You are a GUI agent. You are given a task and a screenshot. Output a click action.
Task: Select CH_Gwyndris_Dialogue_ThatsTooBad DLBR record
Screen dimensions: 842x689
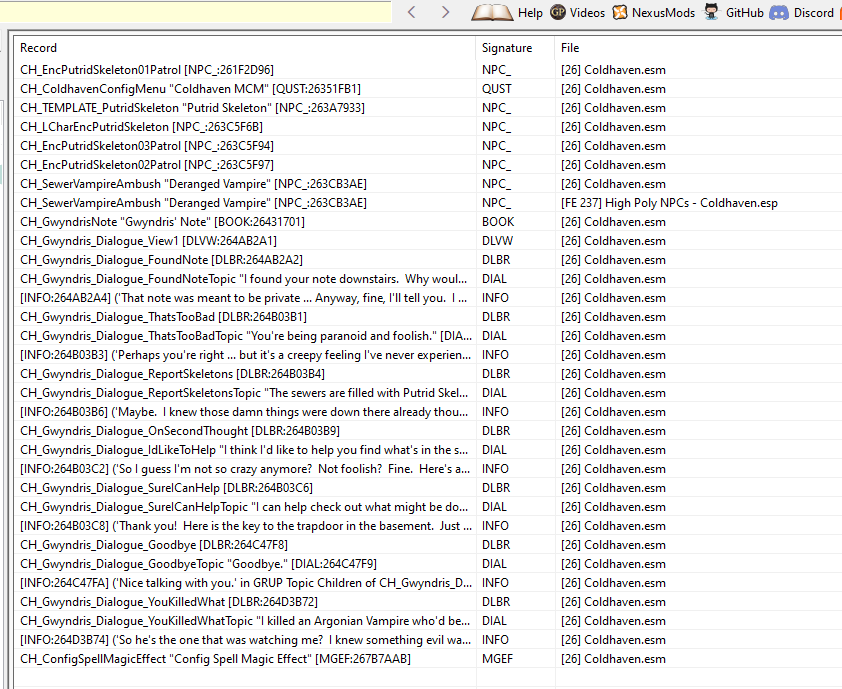coord(163,317)
